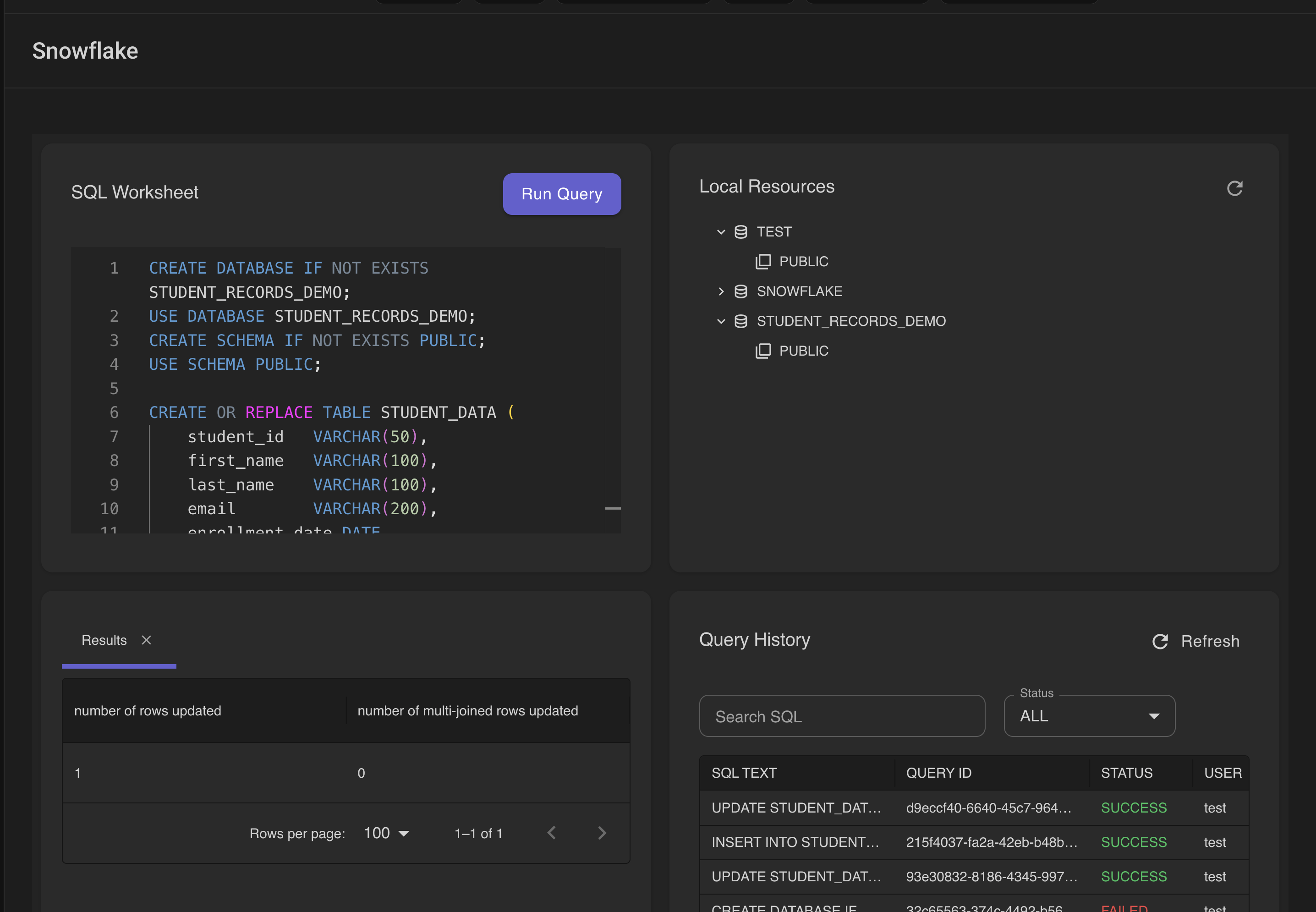Open the Status ALL dropdown

[x=1089, y=716]
